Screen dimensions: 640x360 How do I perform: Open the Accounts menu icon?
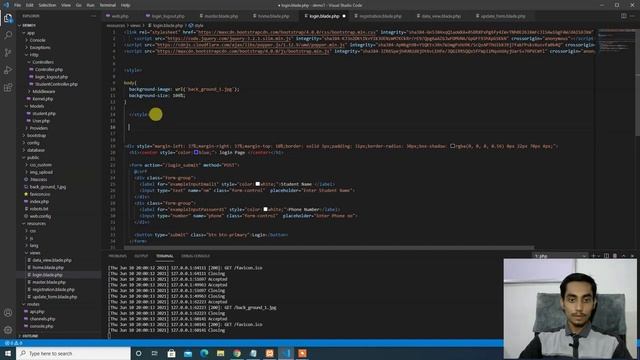(x=8, y=313)
